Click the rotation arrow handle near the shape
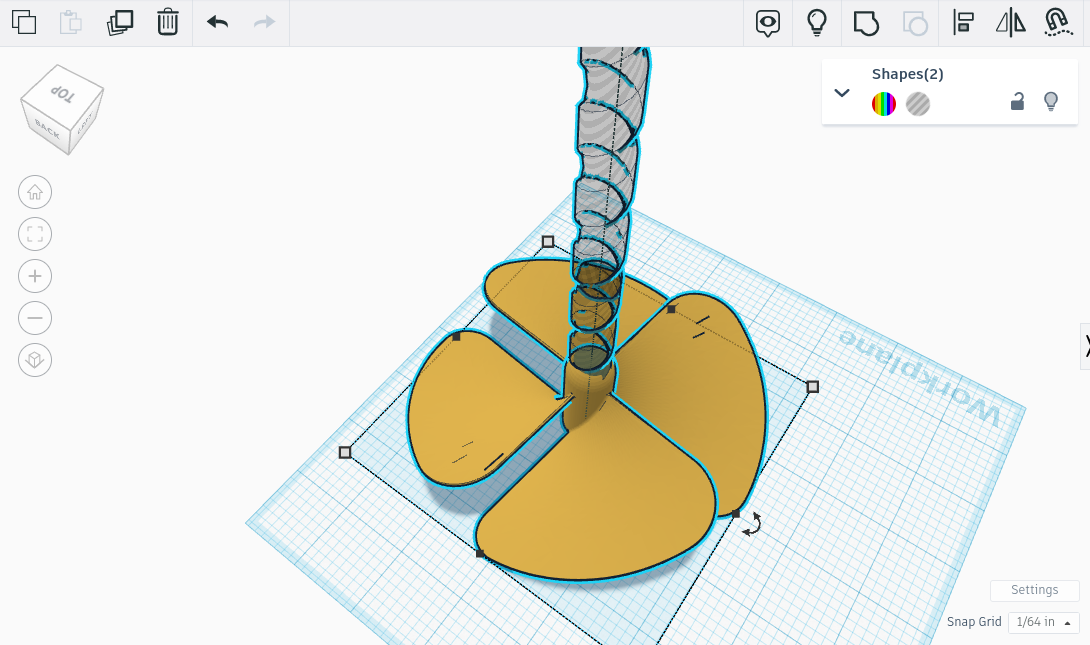Viewport: 1090px width, 645px height. (752, 524)
